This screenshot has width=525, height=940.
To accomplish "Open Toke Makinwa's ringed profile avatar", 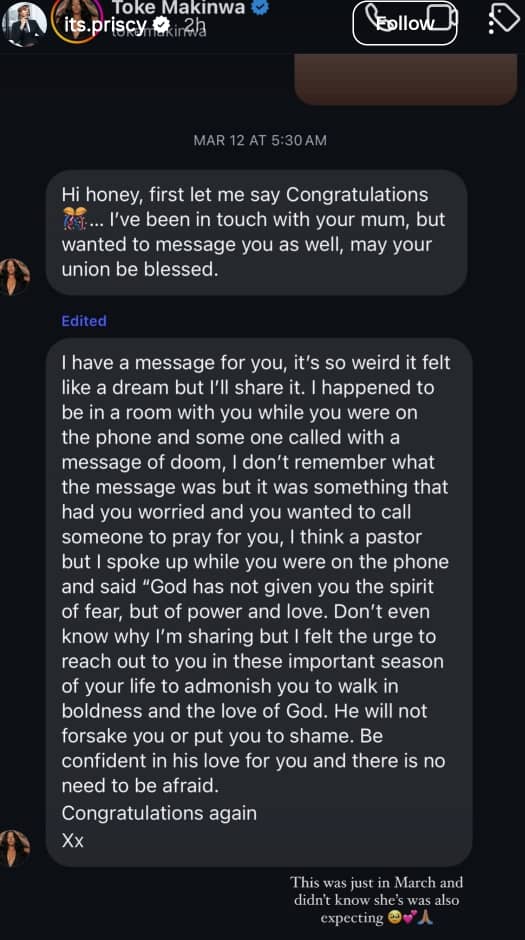I will coord(80,21).
